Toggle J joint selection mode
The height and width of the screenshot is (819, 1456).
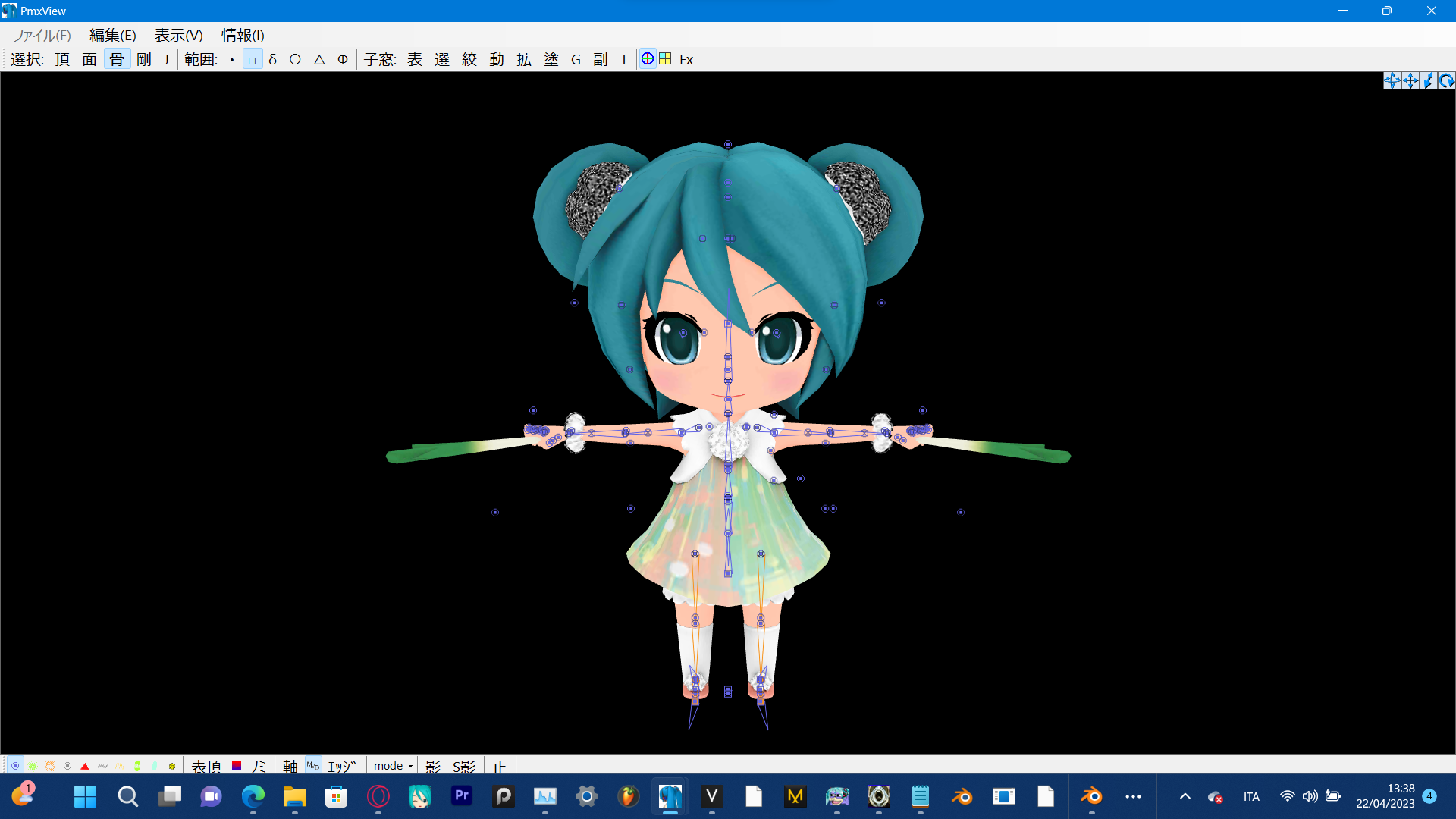166,59
